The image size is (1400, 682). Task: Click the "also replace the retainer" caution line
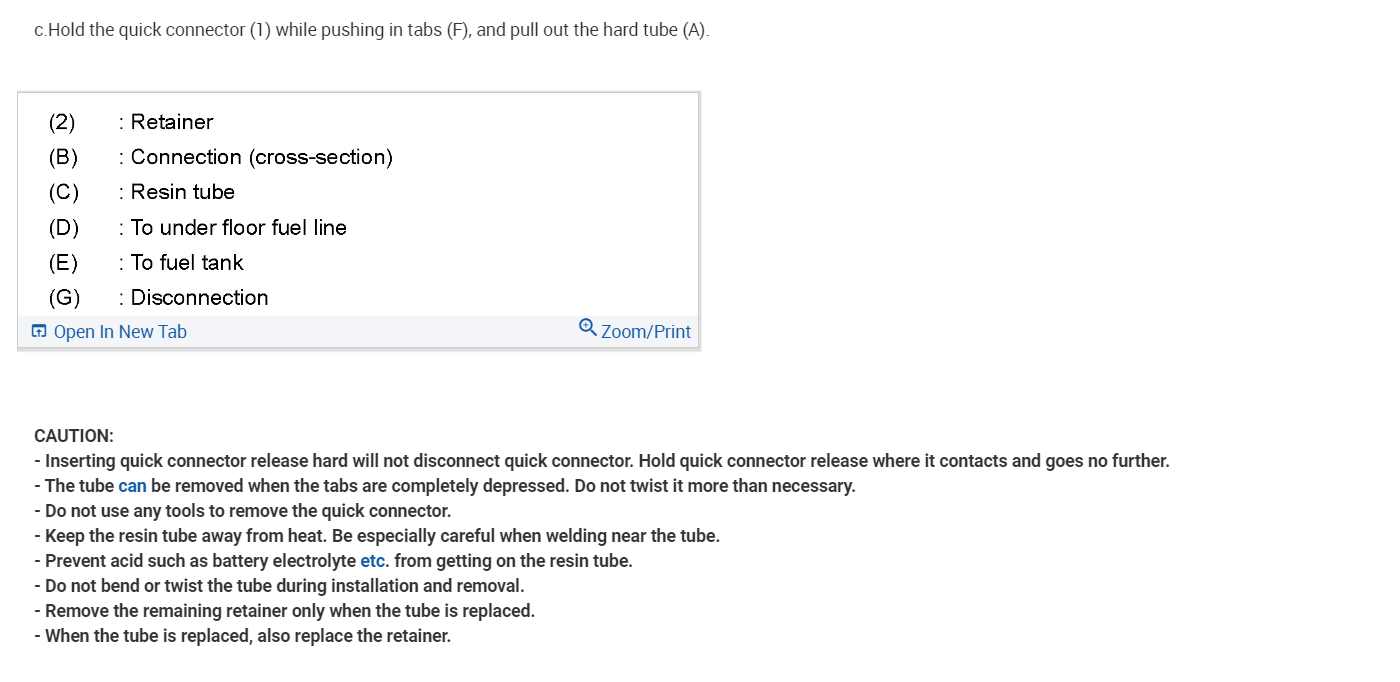pos(242,636)
